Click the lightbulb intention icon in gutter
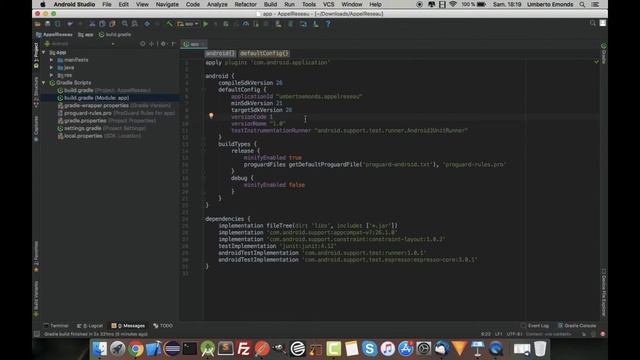 [211, 116]
